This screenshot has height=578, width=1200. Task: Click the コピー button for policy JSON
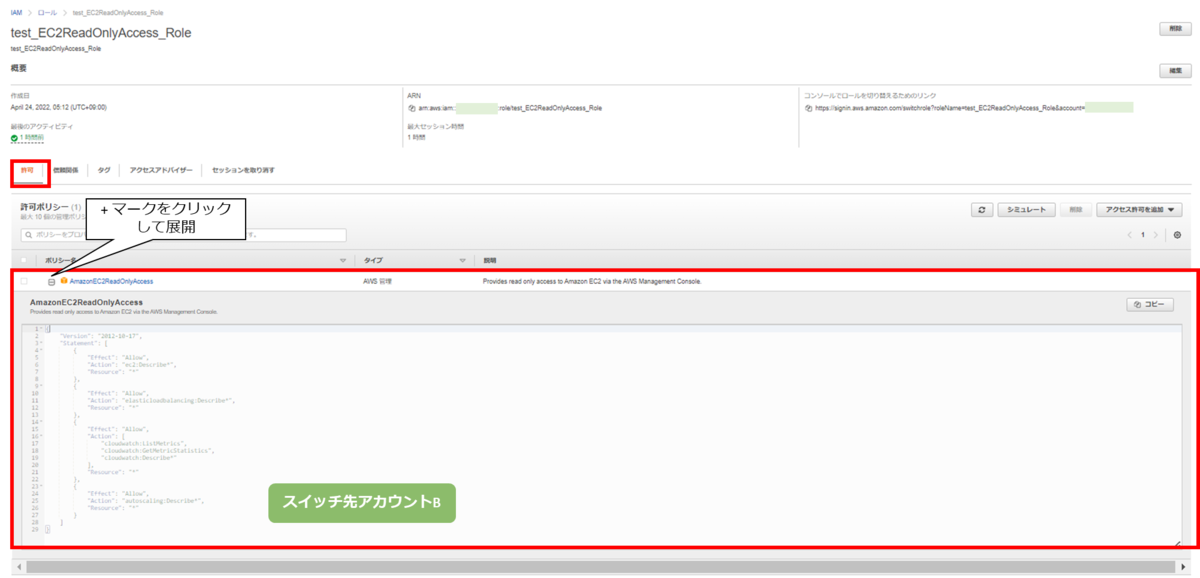tap(1150, 304)
